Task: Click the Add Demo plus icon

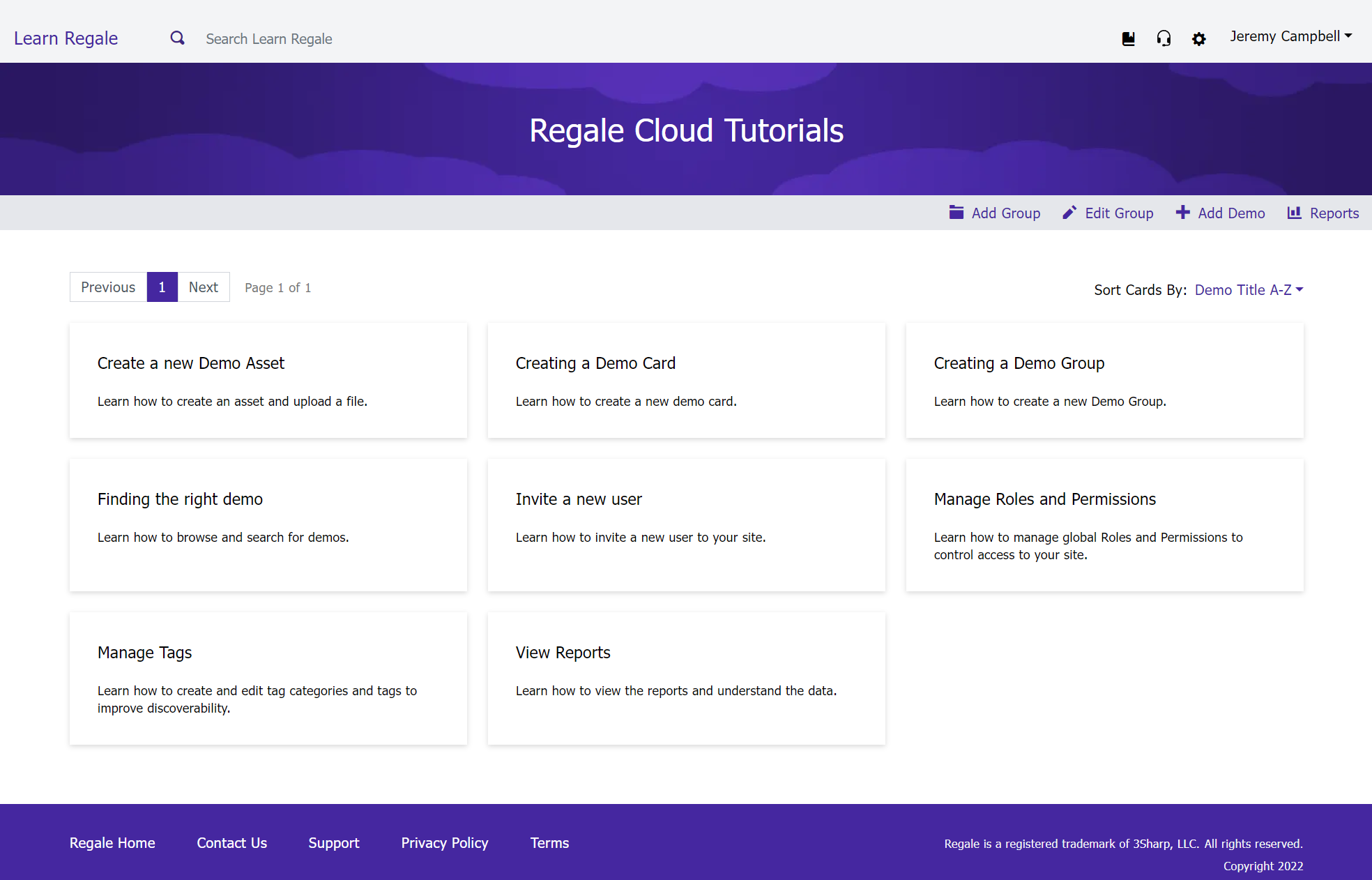Action: [x=1184, y=212]
